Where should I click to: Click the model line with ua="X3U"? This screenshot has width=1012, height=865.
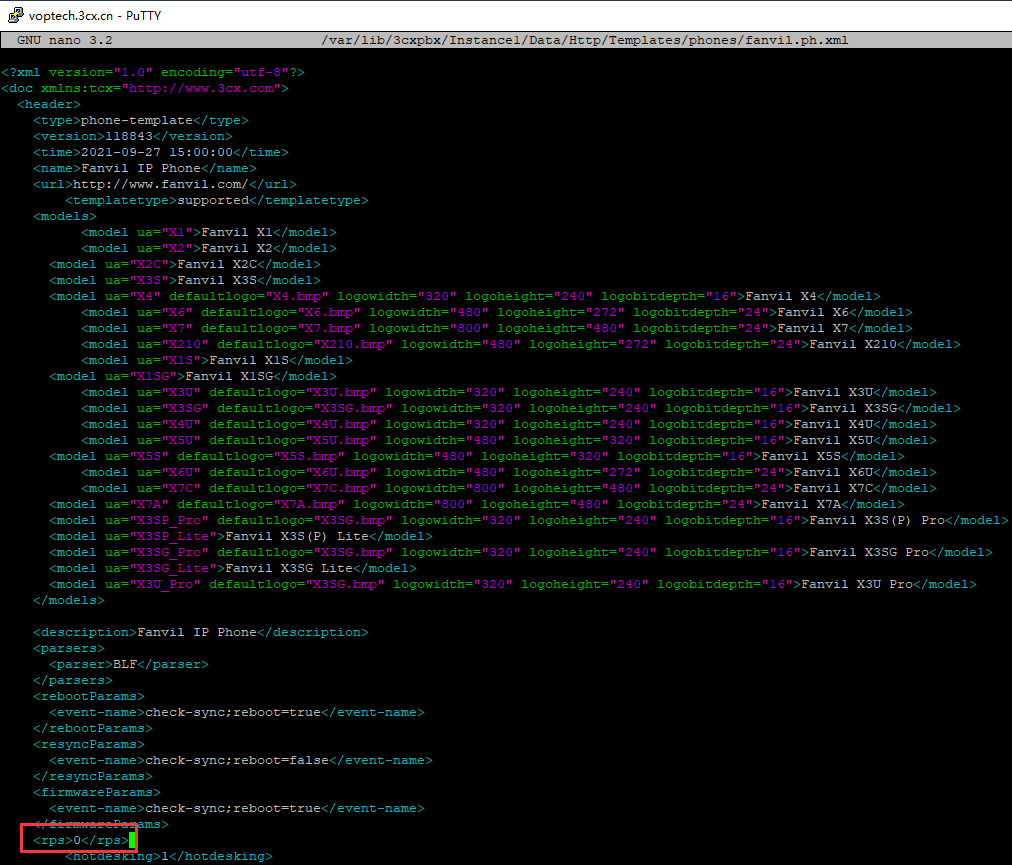(509, 392)
